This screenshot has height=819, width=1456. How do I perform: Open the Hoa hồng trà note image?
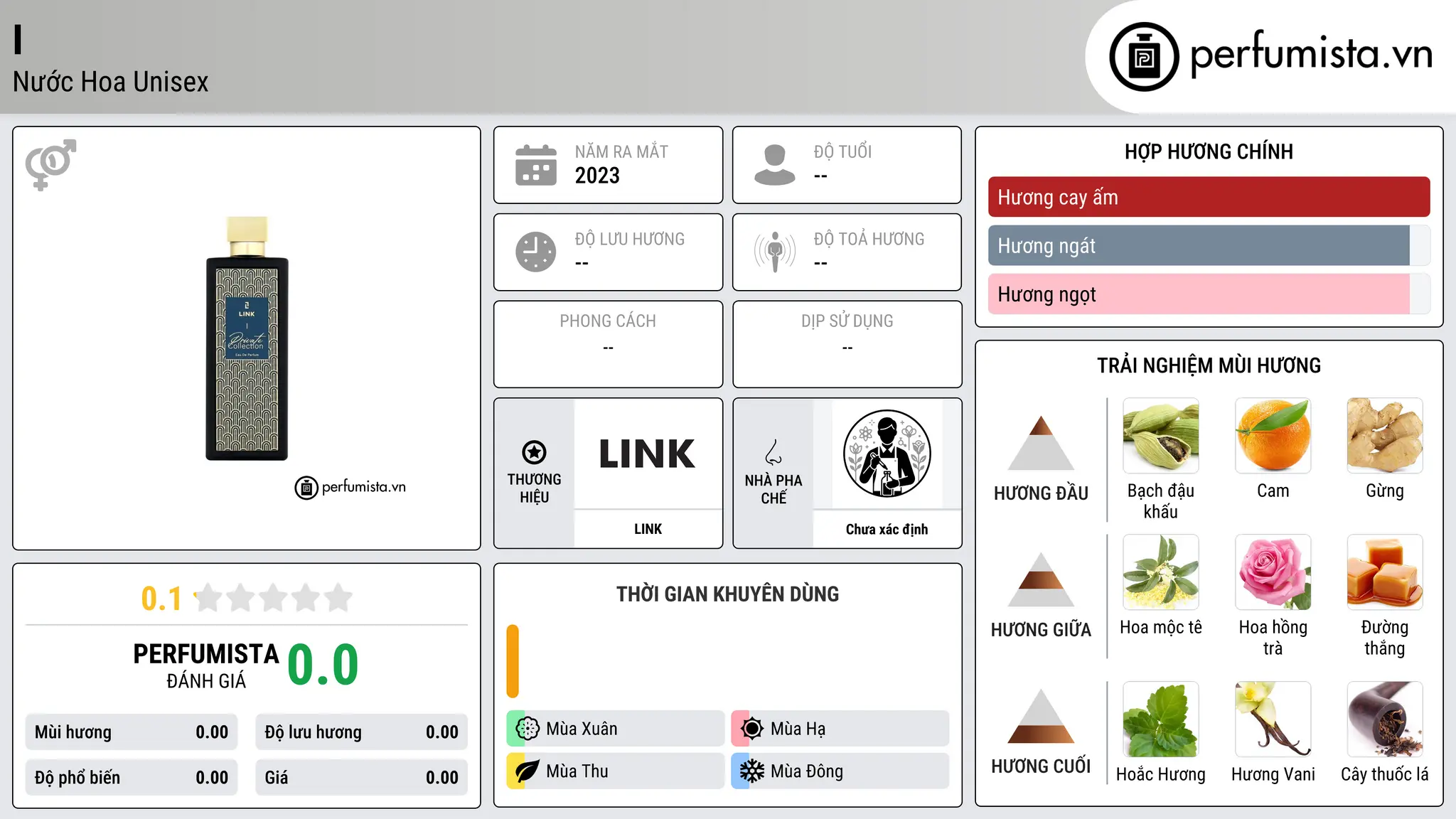point(1273,572)
